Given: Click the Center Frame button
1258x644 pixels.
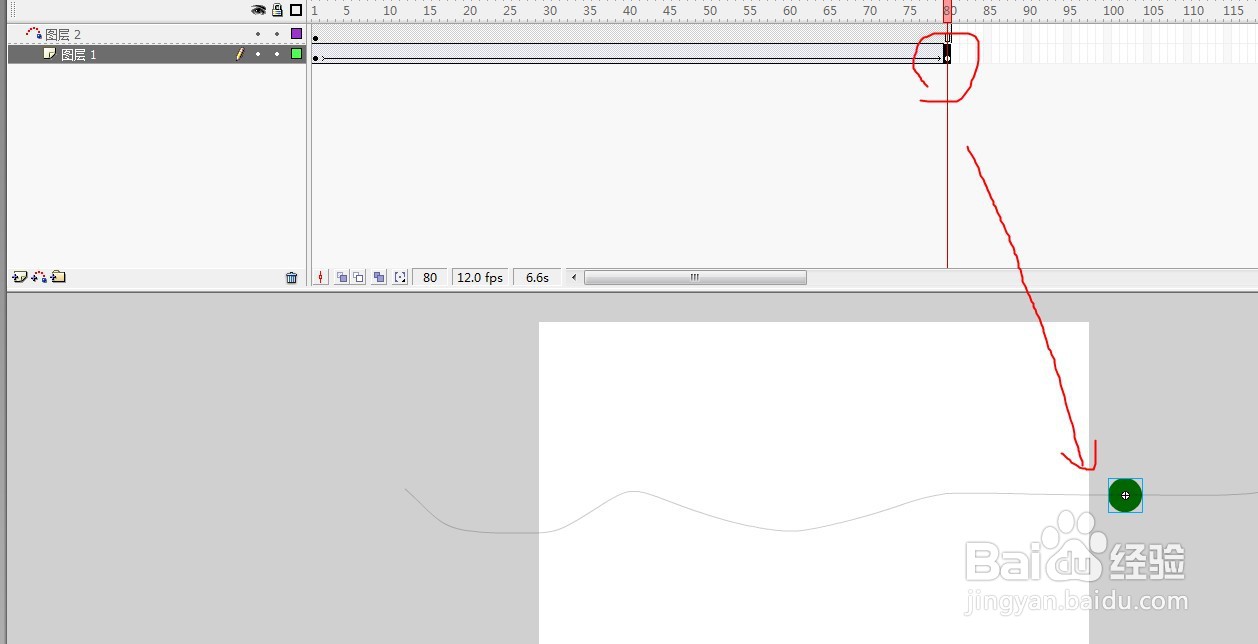Looking at the screenshot, I should coord(321,277).
